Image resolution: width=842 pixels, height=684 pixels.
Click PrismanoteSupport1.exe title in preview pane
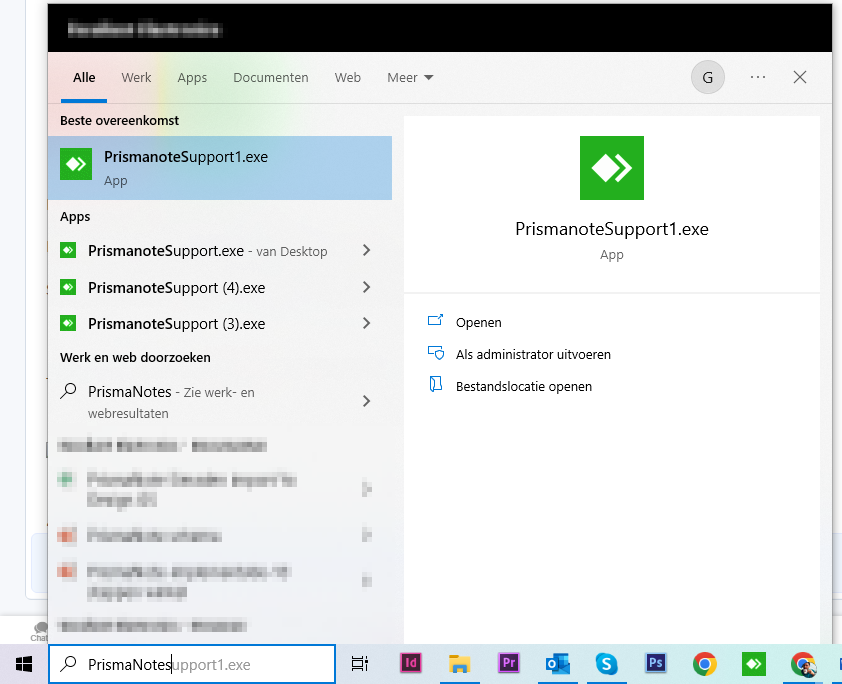[x=612, y=229]
